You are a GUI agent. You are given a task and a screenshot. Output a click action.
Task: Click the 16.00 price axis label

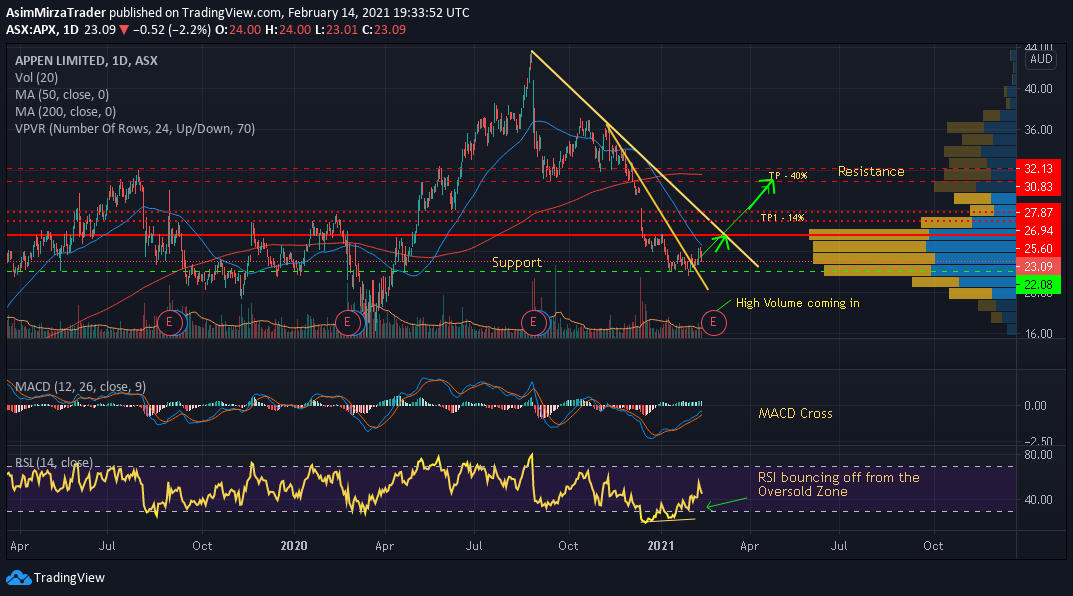[x=1038, y=333]
